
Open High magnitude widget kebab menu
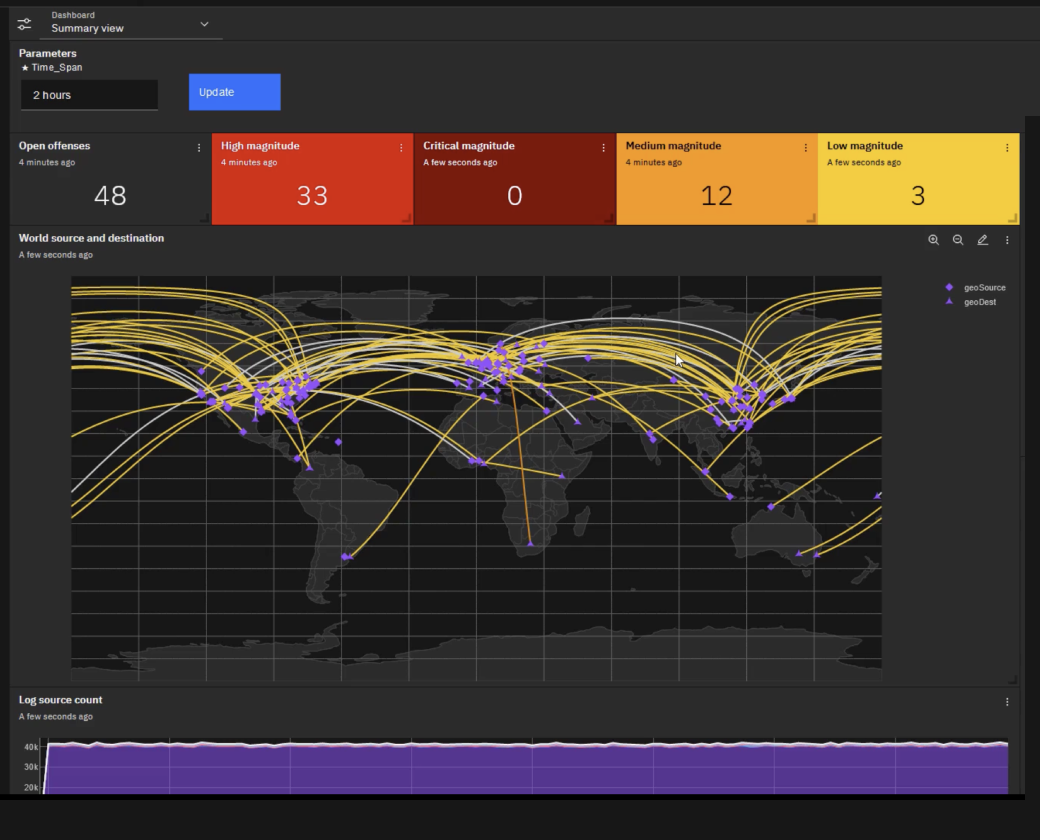[x=401, y=148]
